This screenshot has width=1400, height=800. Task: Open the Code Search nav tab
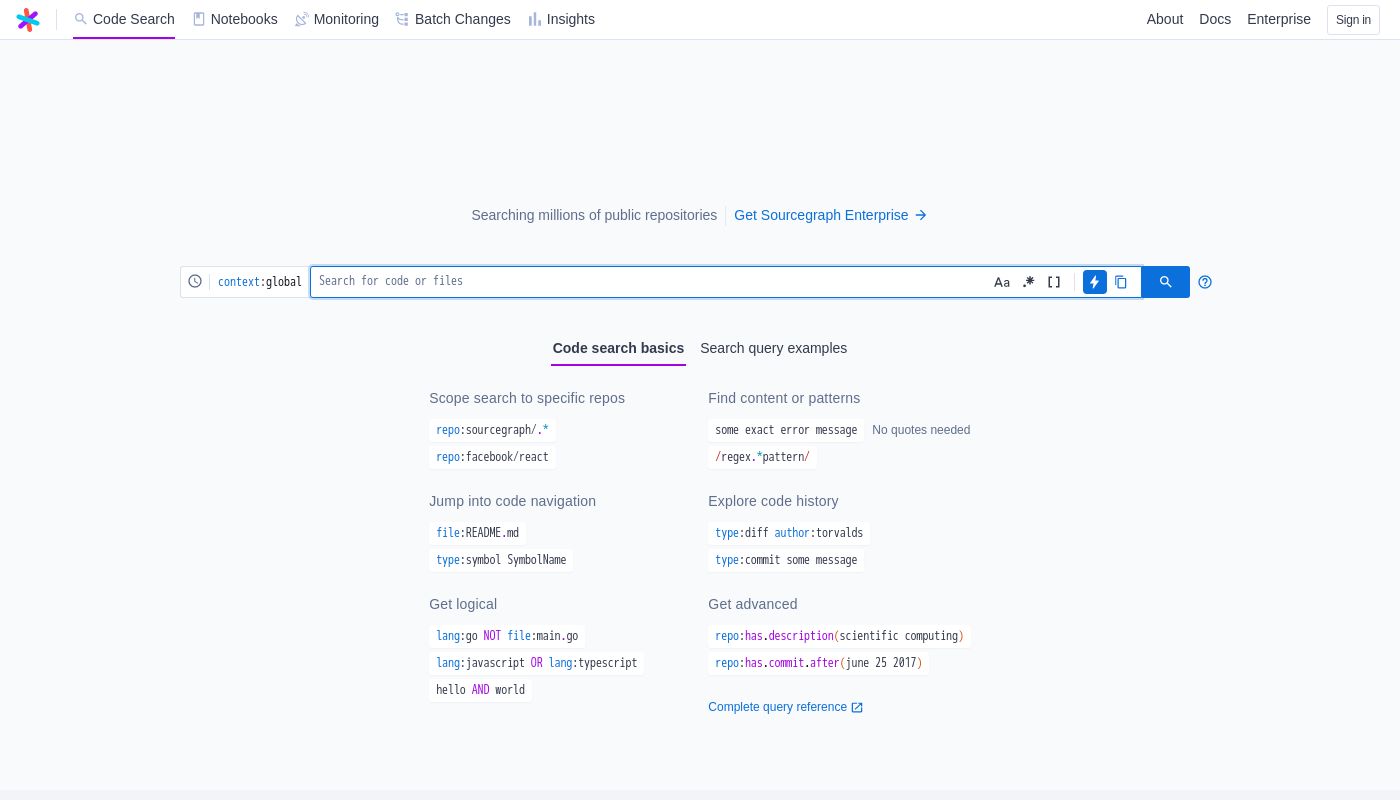tap(124, 19)
